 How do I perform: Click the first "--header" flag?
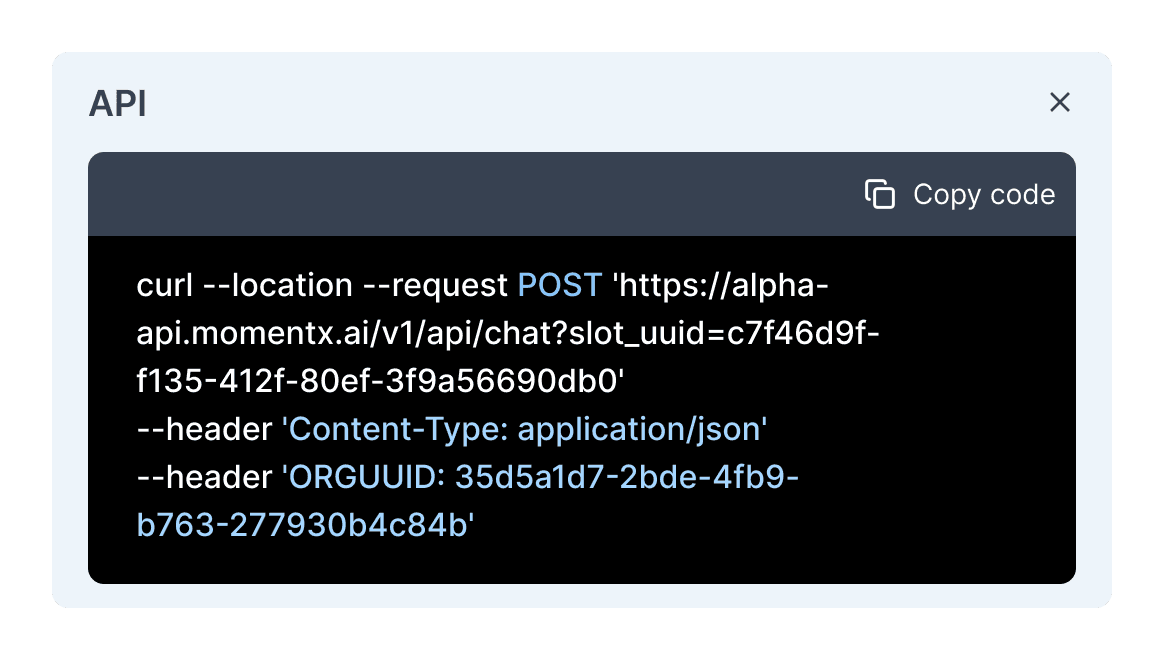[204, 429]
